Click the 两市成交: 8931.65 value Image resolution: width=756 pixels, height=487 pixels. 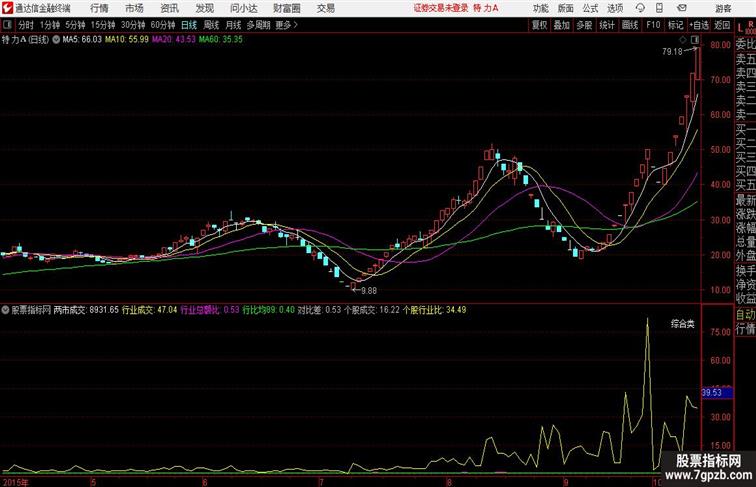[x=86, y=310]
